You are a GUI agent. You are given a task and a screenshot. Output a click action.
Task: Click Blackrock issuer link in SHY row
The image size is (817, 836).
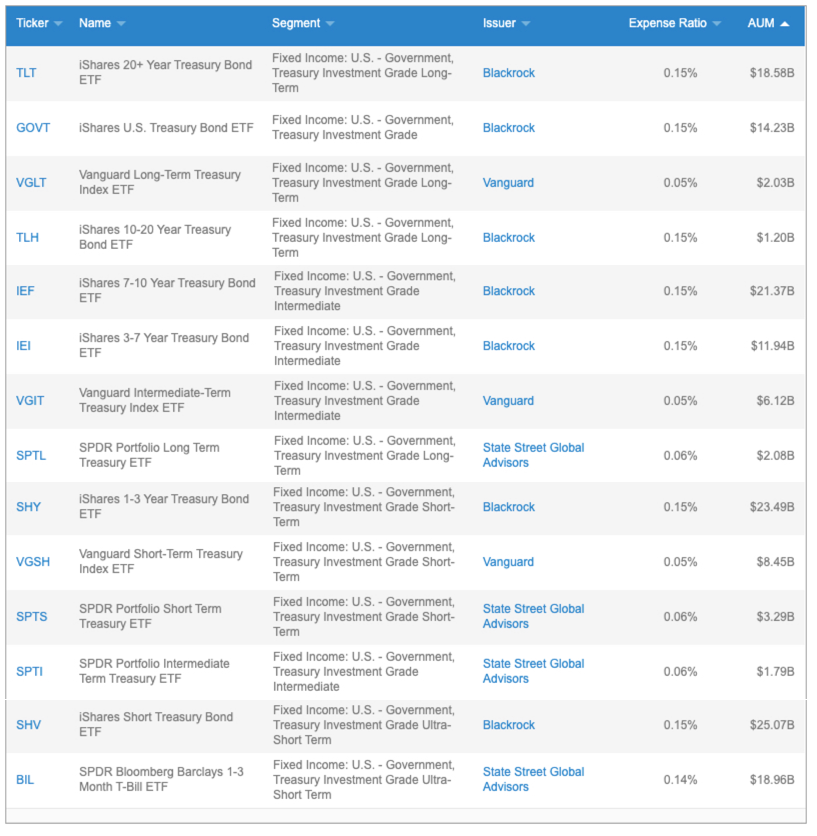pyautogui.click(x=509, y=507)
